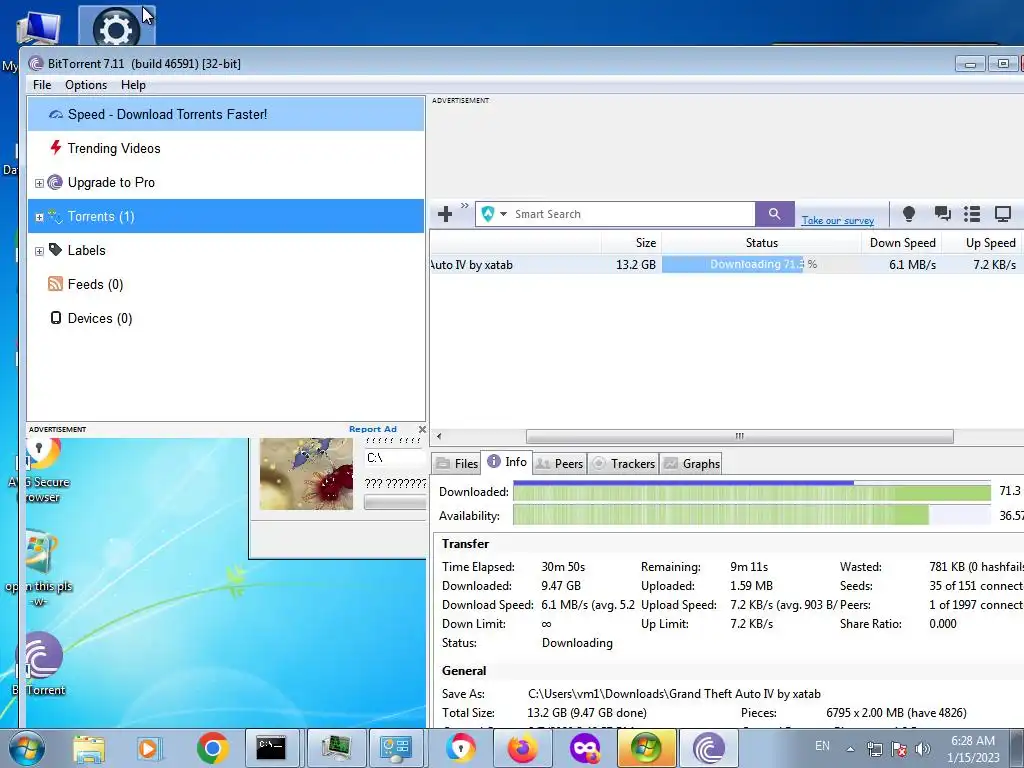This screenshot has width=1024, height=768.
Task: Sort by Size column header
Action: pos(631,243)
